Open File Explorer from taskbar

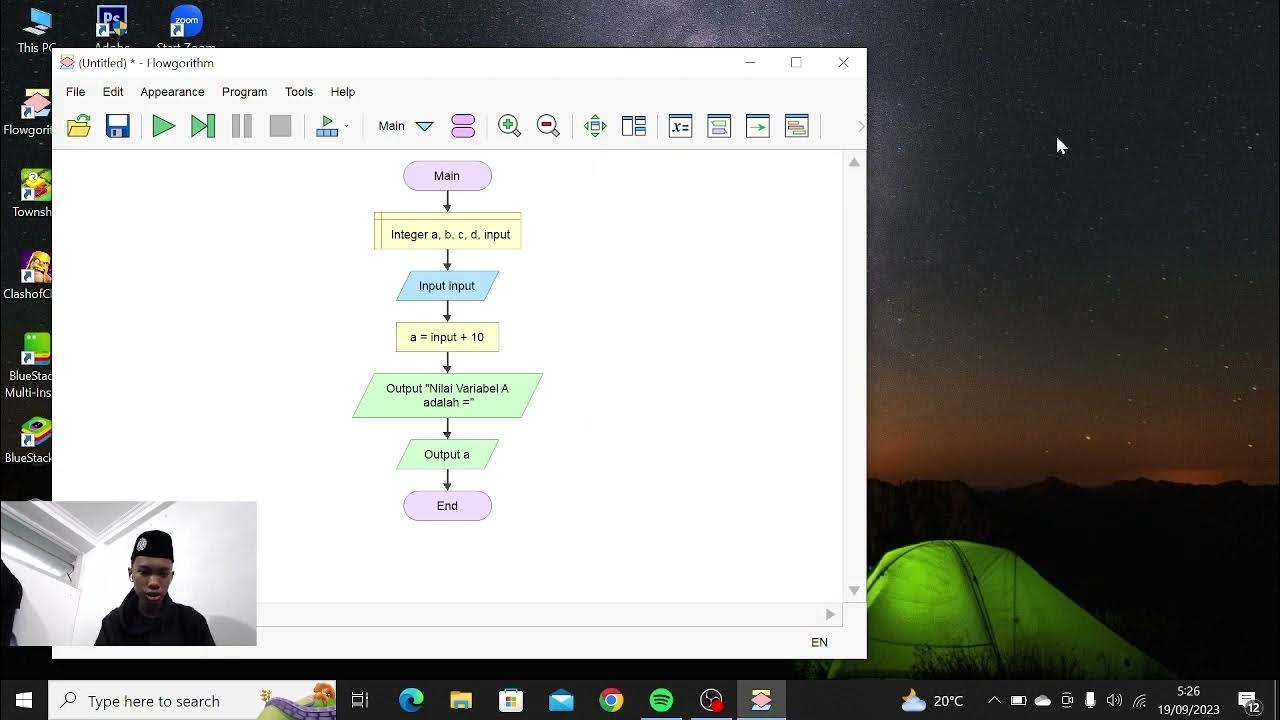[461, 700]
